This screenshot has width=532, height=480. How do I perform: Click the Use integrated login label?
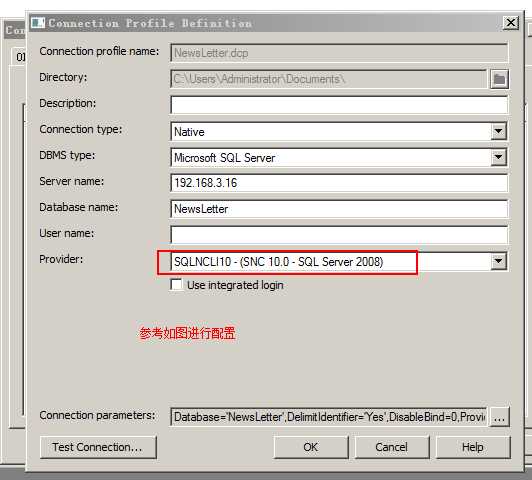pyautogui.click(x=235, y=285)
